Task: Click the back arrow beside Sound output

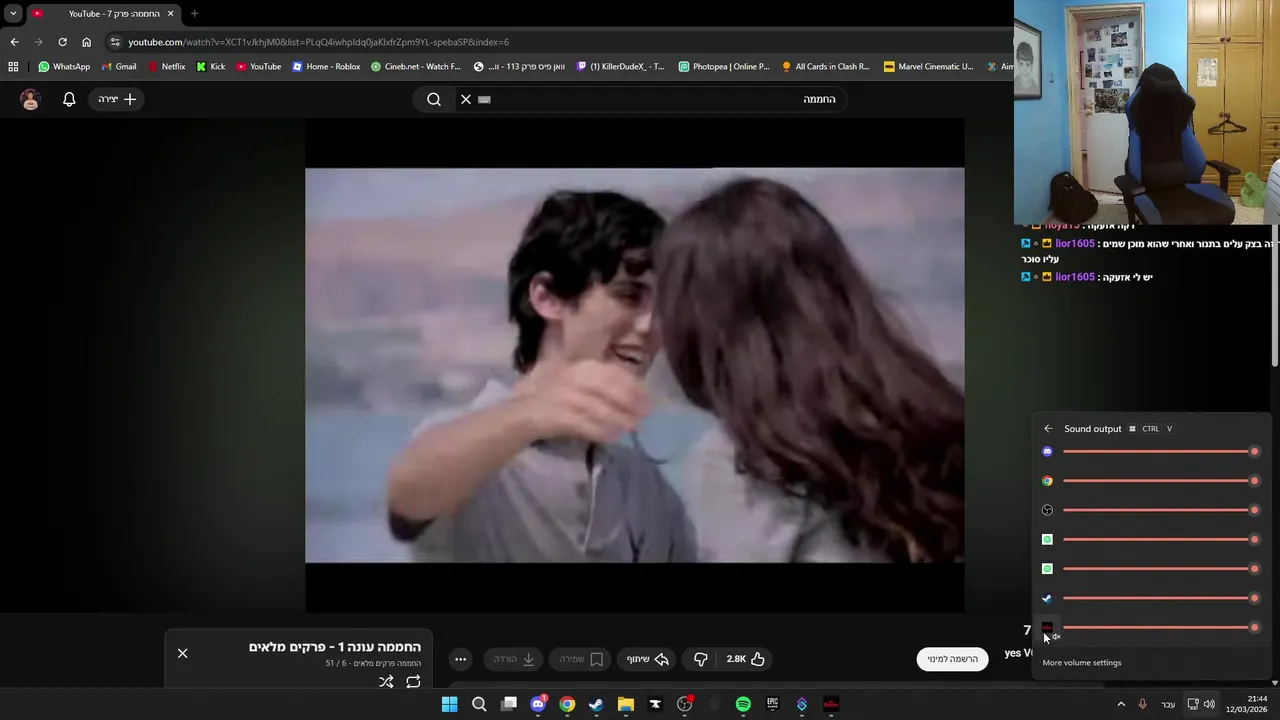Action: pyautogui.click(x=1048, y=429)
